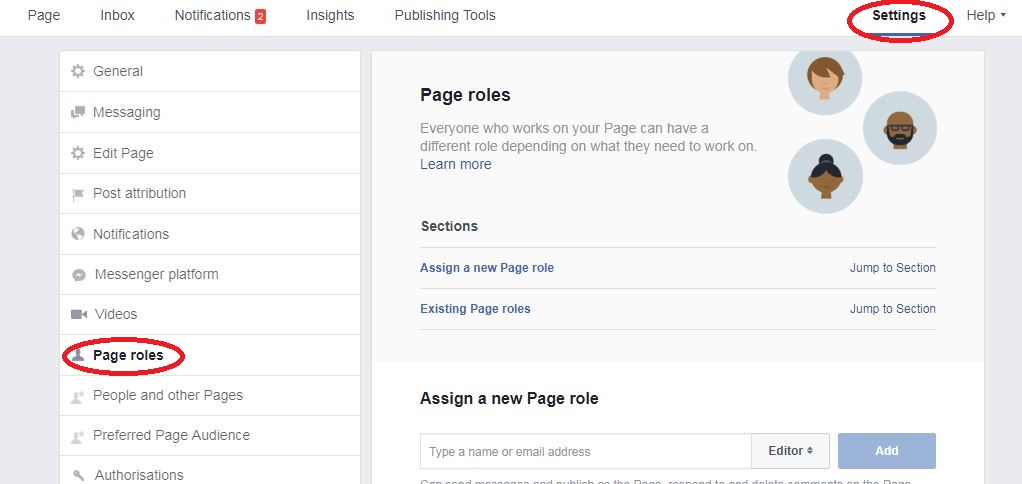1022x484 pixels.
Task: Expand the Help menu
Action: [x=985, y=16]
